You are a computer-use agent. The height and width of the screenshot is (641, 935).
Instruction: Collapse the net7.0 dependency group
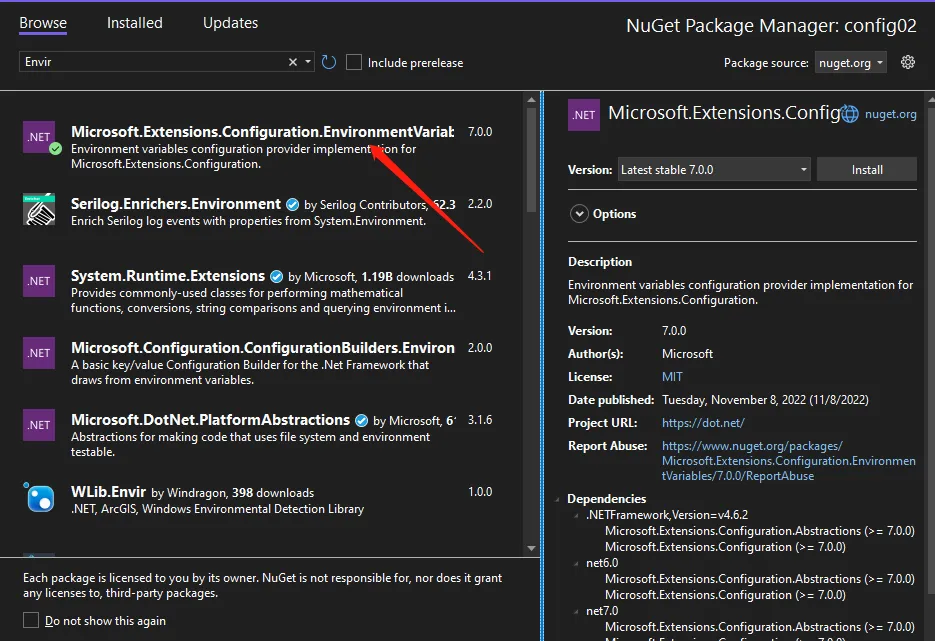pyautogui.click(x=576, y=611)
